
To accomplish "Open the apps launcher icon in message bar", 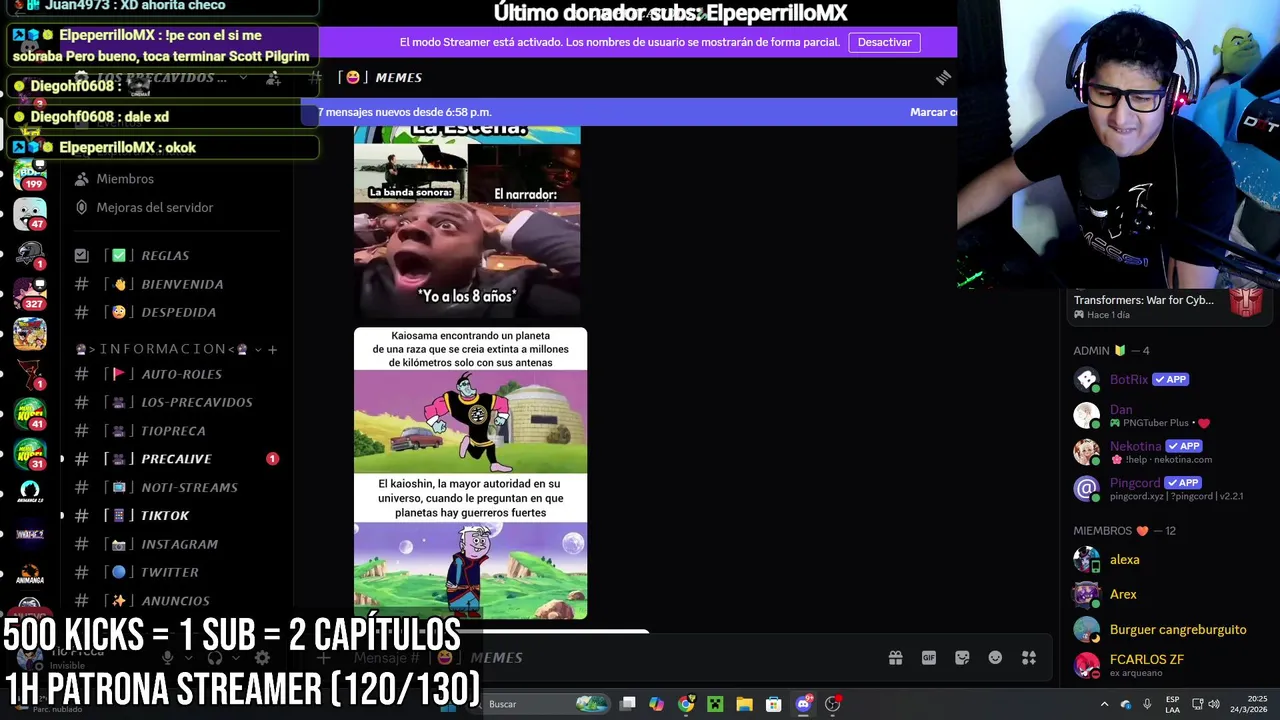I will [1028, 658].
